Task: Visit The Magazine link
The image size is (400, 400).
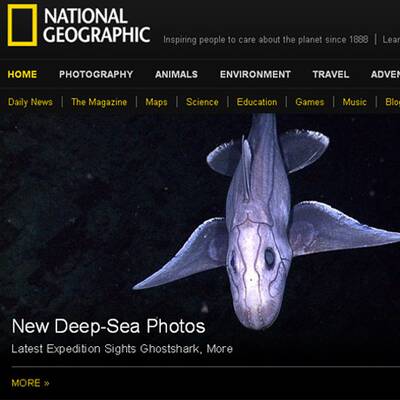Action: tap(99, 102)
